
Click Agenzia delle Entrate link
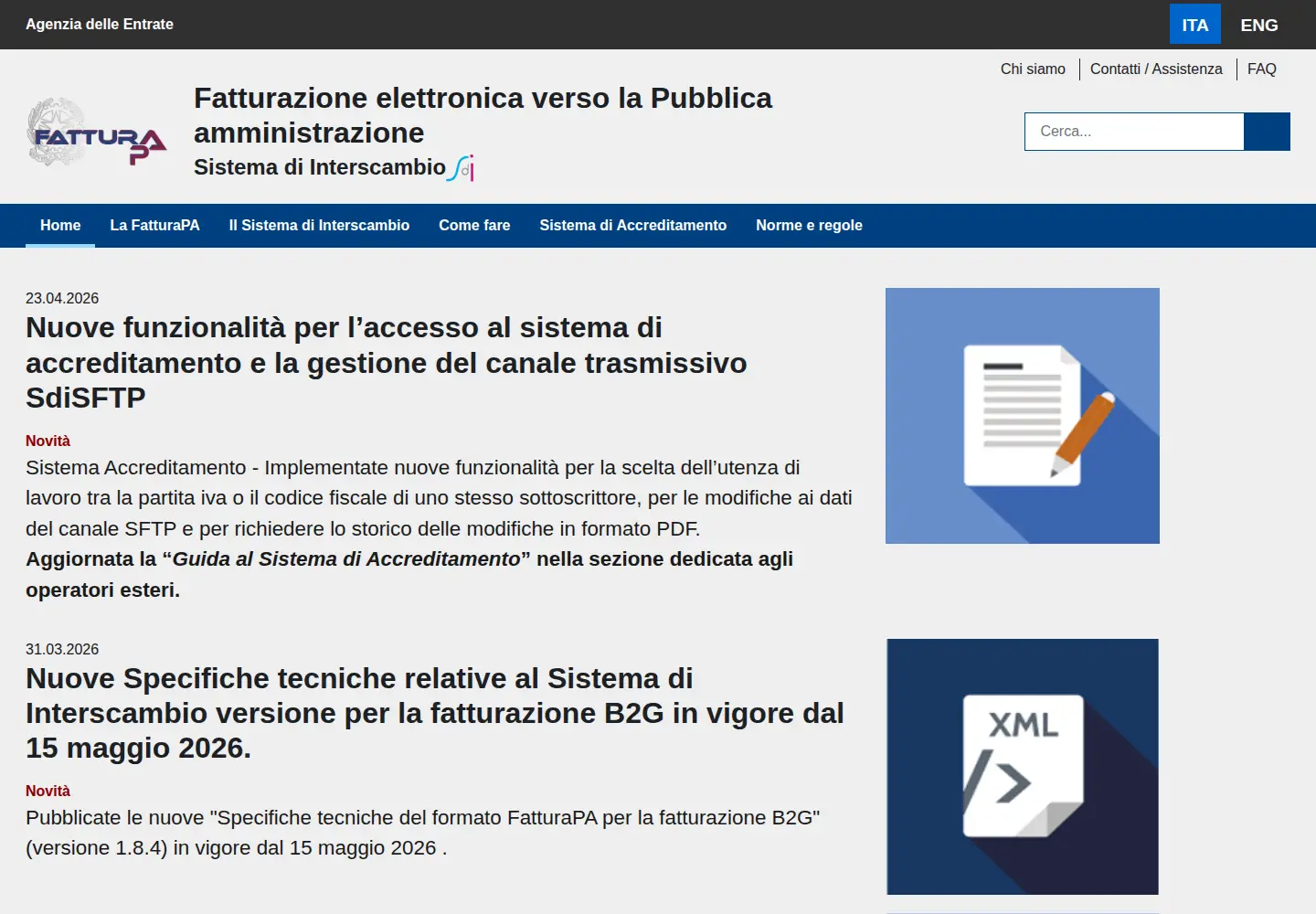(x=100, y=25)
